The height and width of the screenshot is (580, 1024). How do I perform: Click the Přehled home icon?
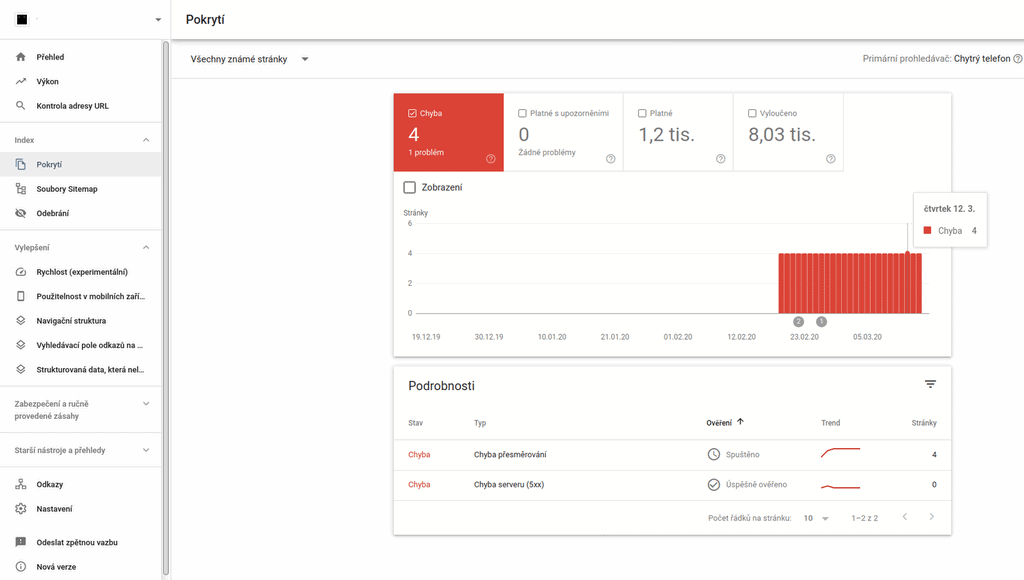point(21,57)
